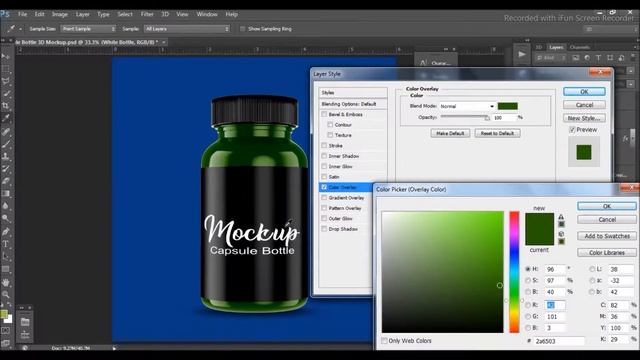Select the Blur tool

(x=6, y=206)
